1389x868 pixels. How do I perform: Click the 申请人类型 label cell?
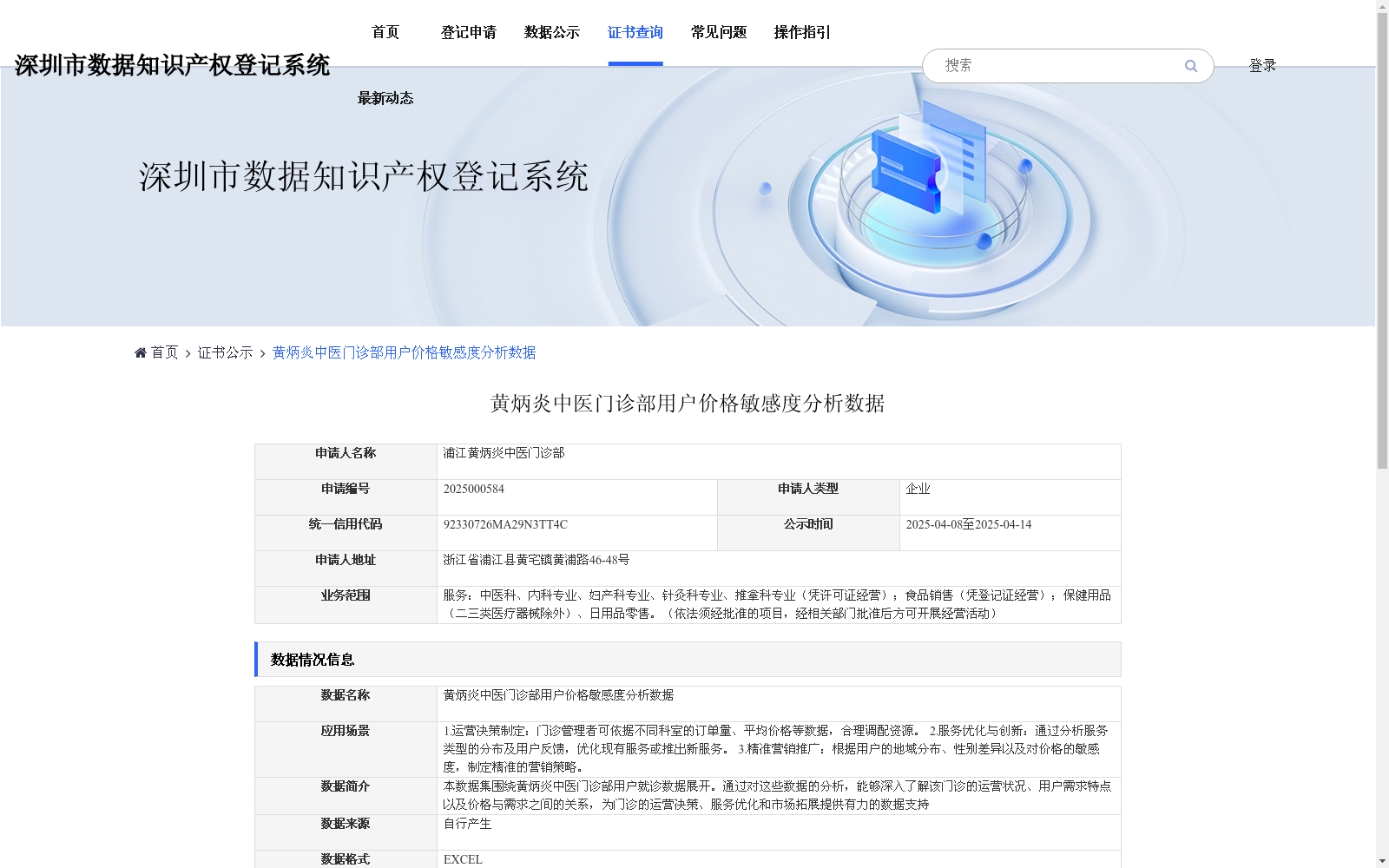(808, 497)
